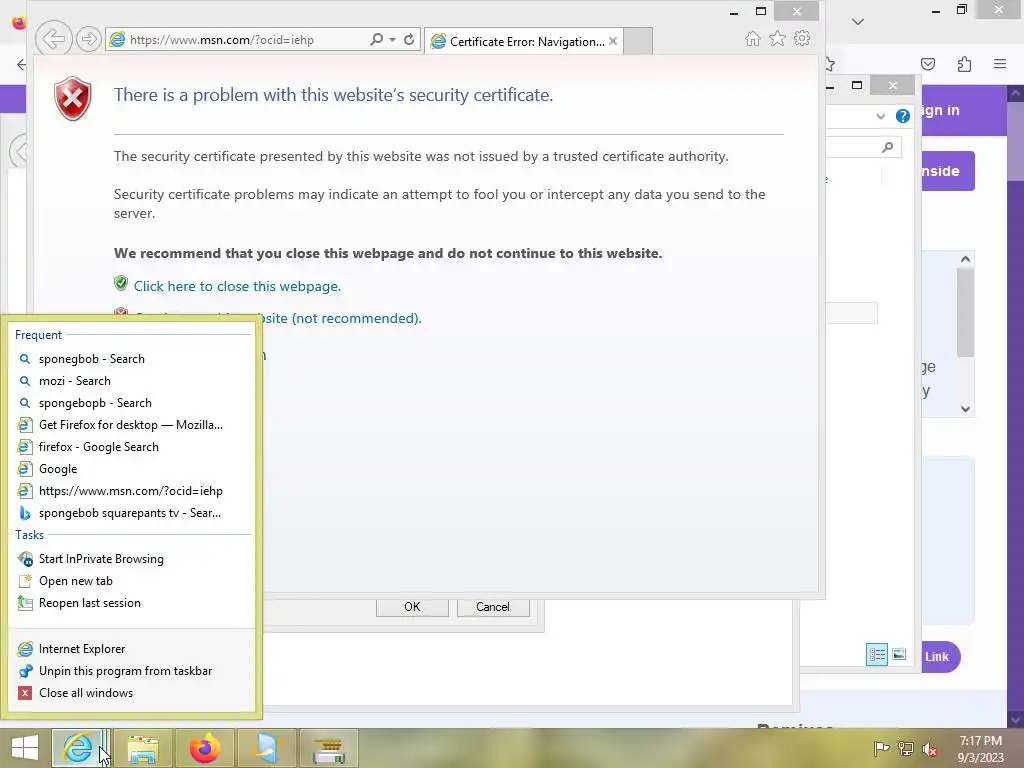Start InPrivate Browsing from jump list
The width and height of the screenshot is (1024, 768).
click(133, 559)
